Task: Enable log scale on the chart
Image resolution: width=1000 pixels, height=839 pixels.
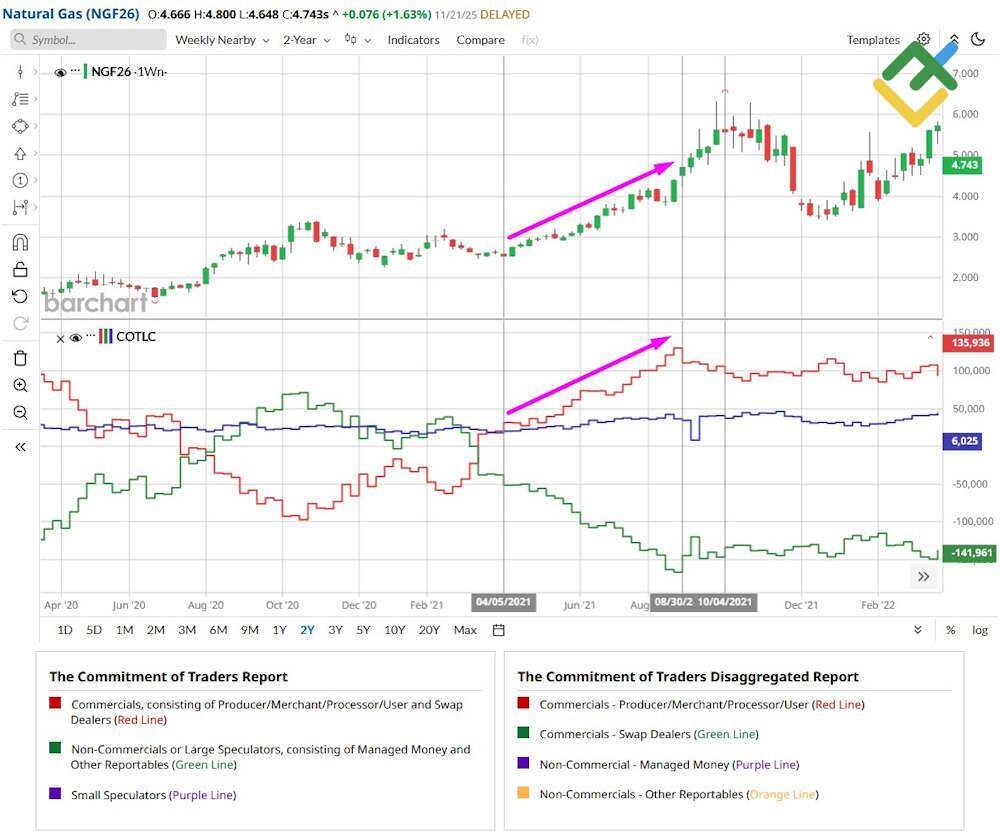Action: [x=980, y=630]
